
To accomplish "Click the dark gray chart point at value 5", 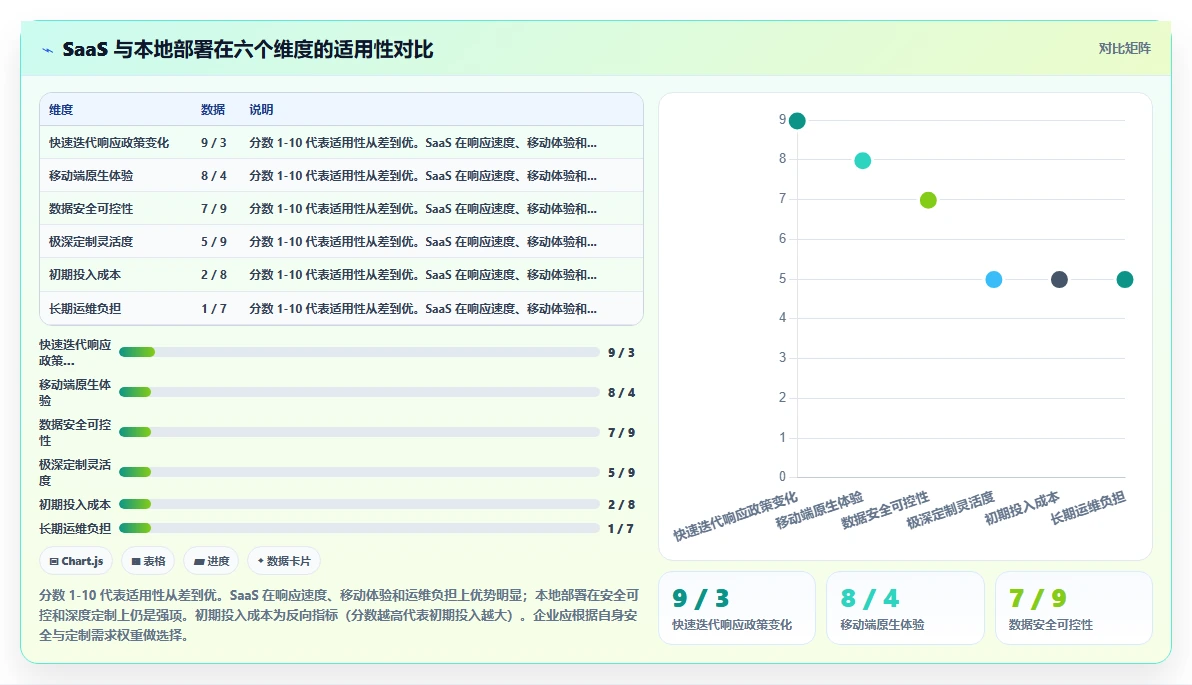I will [x=1059, y=280].
